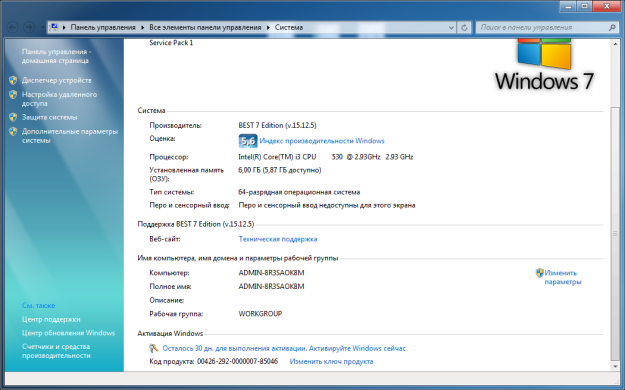Image resolution: width=625 pixels, height=390 pixels.
Task: Click product code '00426-292-0000007-85046'
Action: (238, 361)
